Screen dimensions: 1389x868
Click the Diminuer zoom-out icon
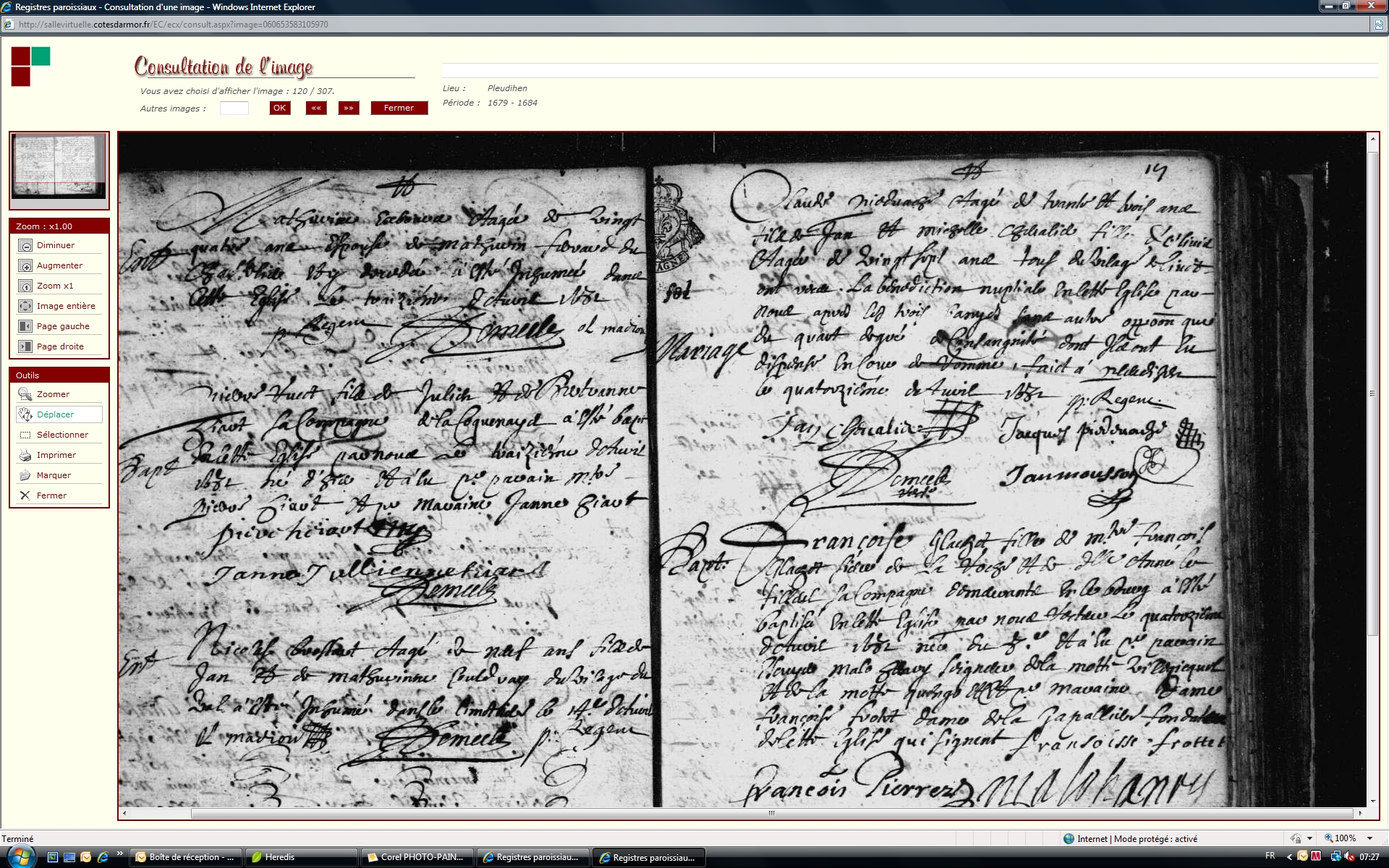click(x=25, y=246)
